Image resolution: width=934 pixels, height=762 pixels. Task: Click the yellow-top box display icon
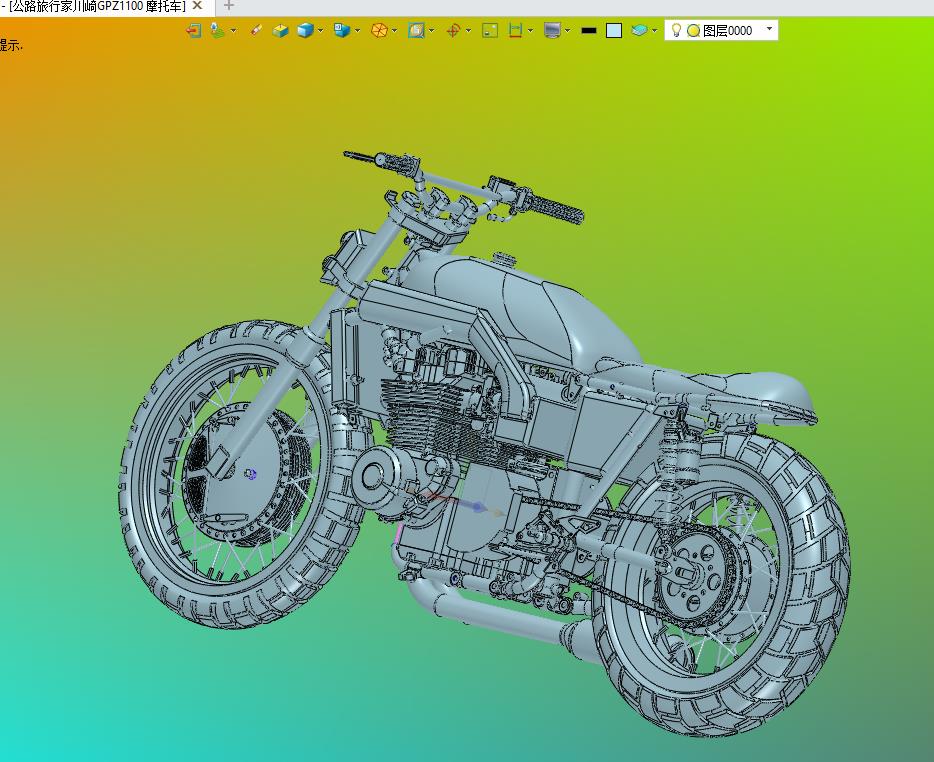[x=280, y=30]
